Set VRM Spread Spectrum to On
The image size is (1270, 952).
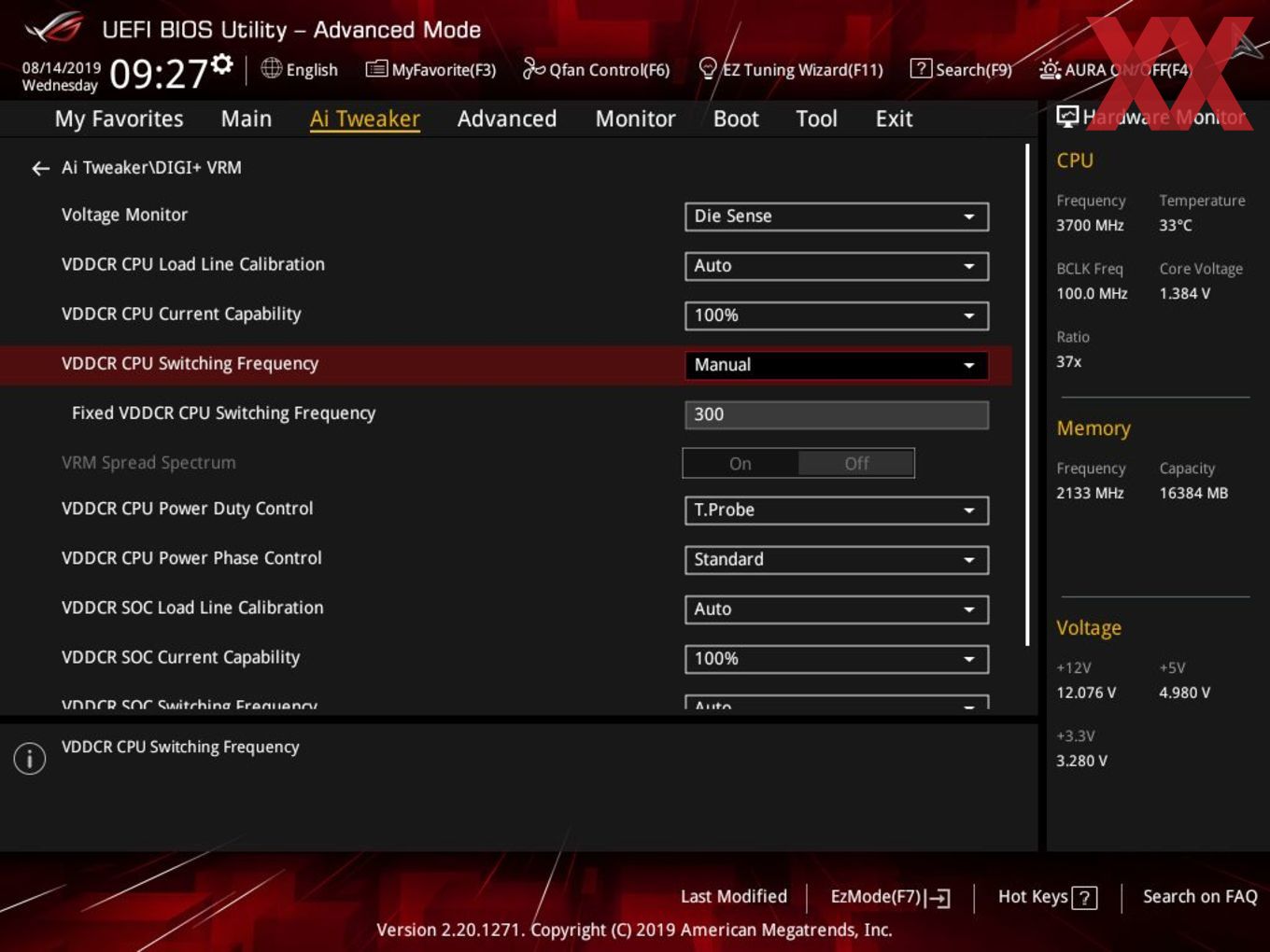coord(741,464)
